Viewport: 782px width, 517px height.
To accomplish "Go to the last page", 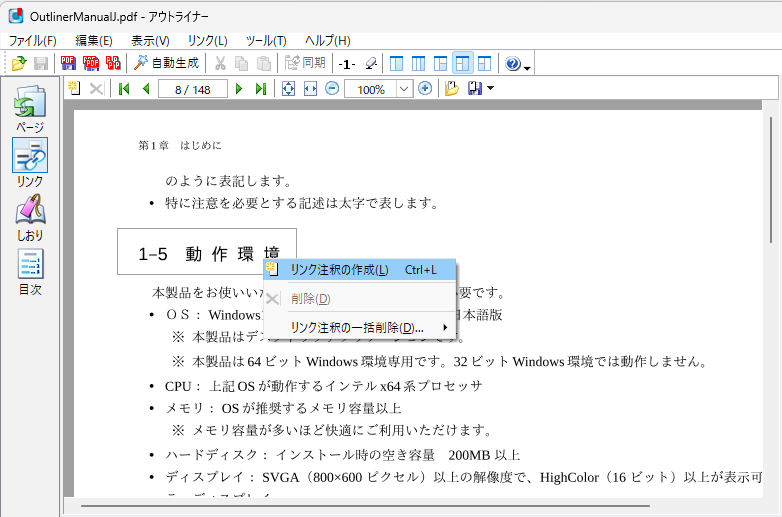I will (x=260, y=89).
